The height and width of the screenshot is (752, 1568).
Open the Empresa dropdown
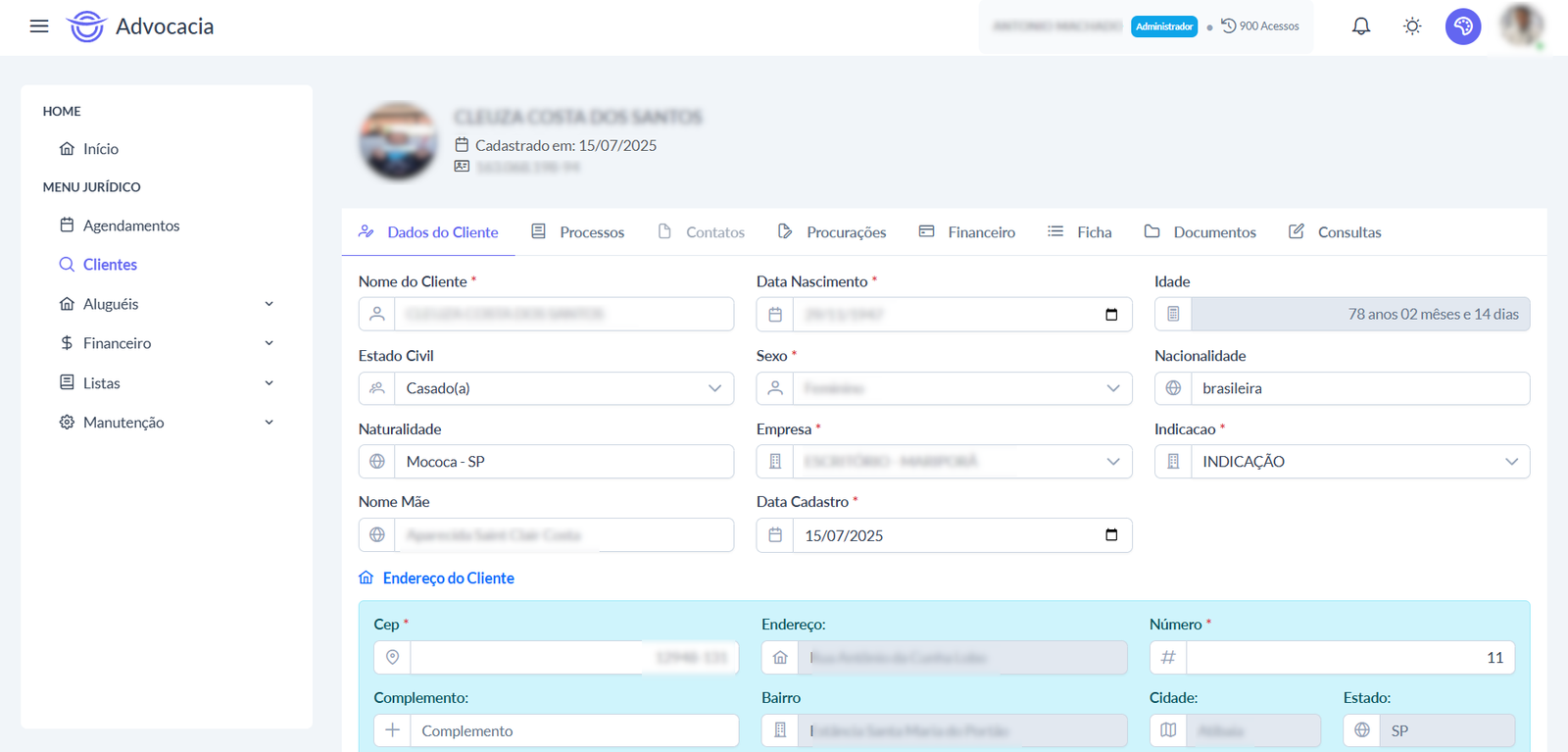961,462
